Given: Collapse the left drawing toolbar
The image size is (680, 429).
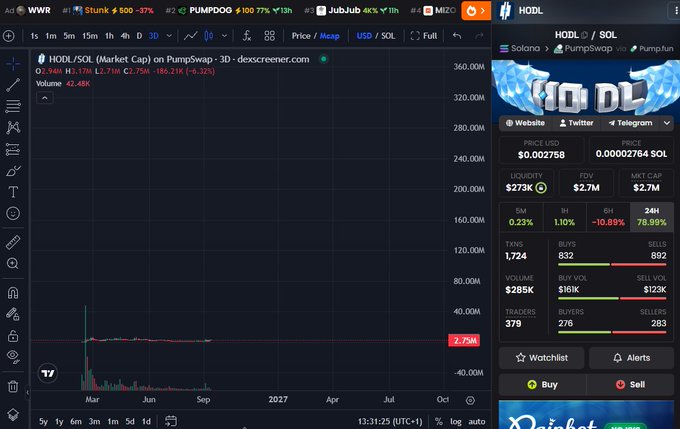Looking at the screenshot, I should point(27,393).
